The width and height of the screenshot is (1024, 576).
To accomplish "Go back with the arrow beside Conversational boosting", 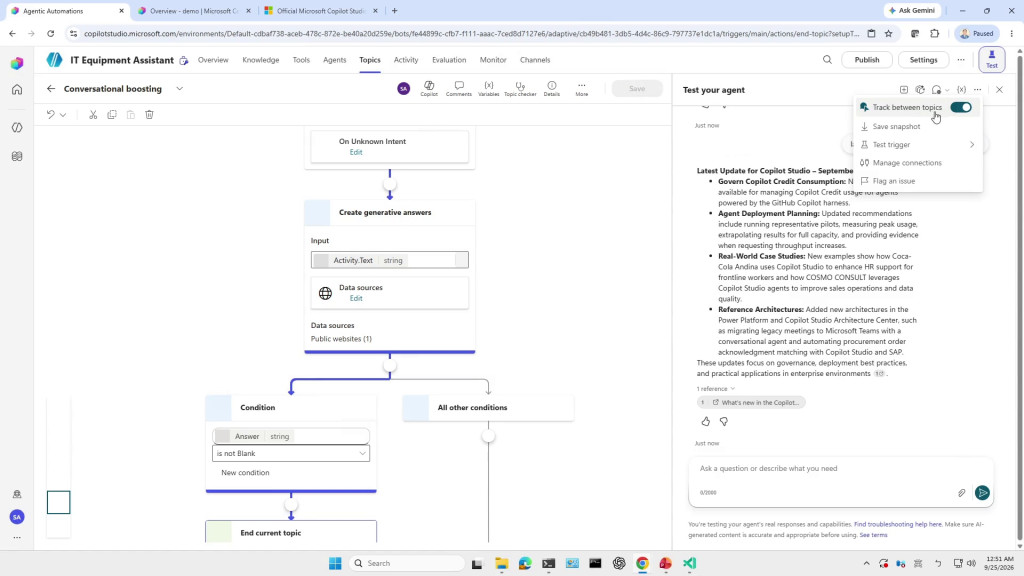I will (51, 89).
